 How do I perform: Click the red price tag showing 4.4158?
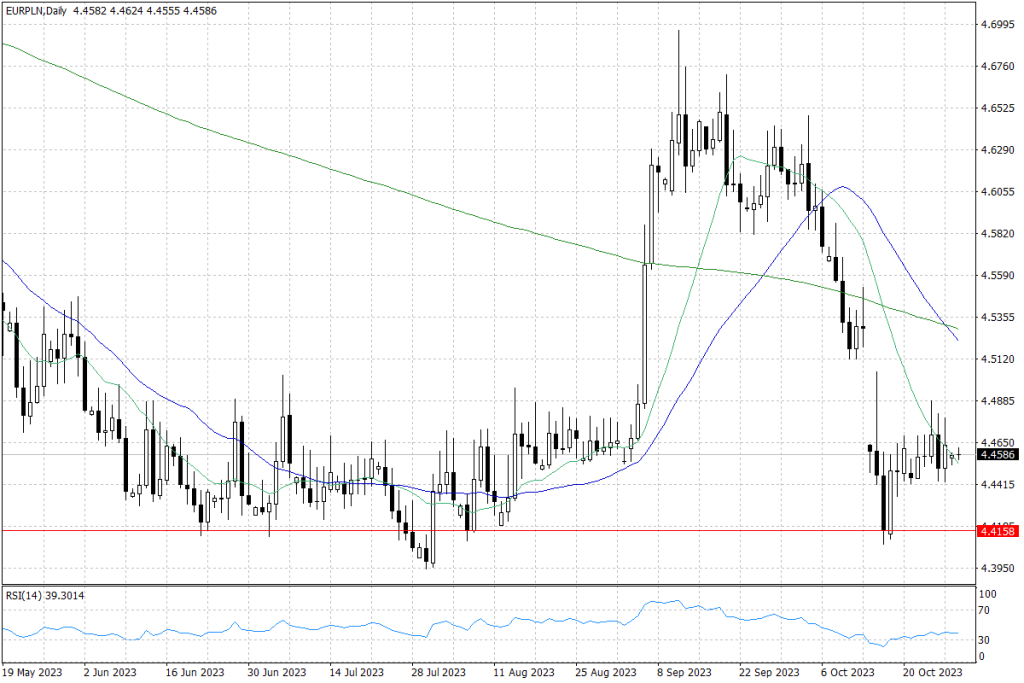[x=996, y=531]
